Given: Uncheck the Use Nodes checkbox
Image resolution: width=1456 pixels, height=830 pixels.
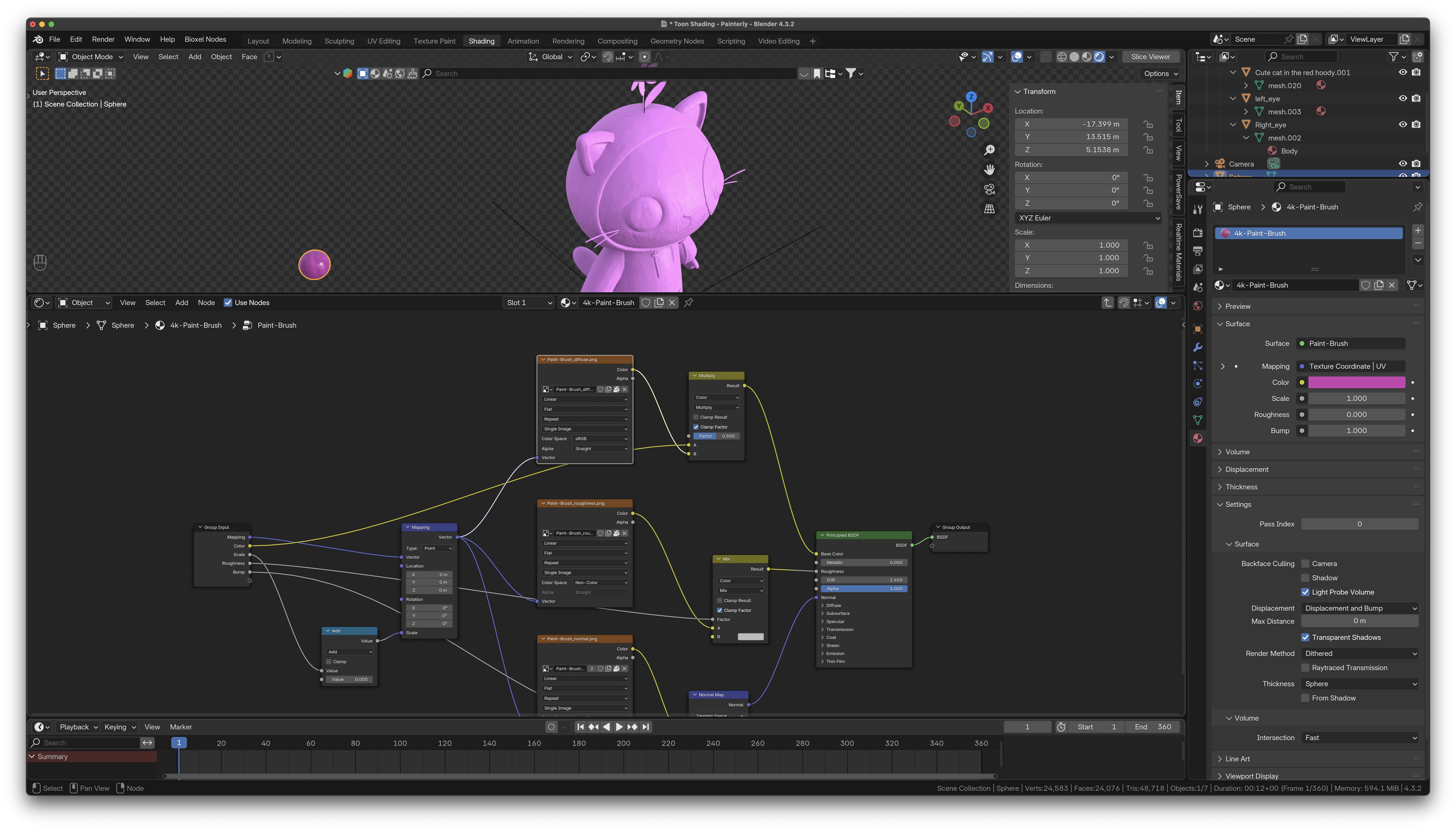Looking at the screenshot, I should 228,303.
